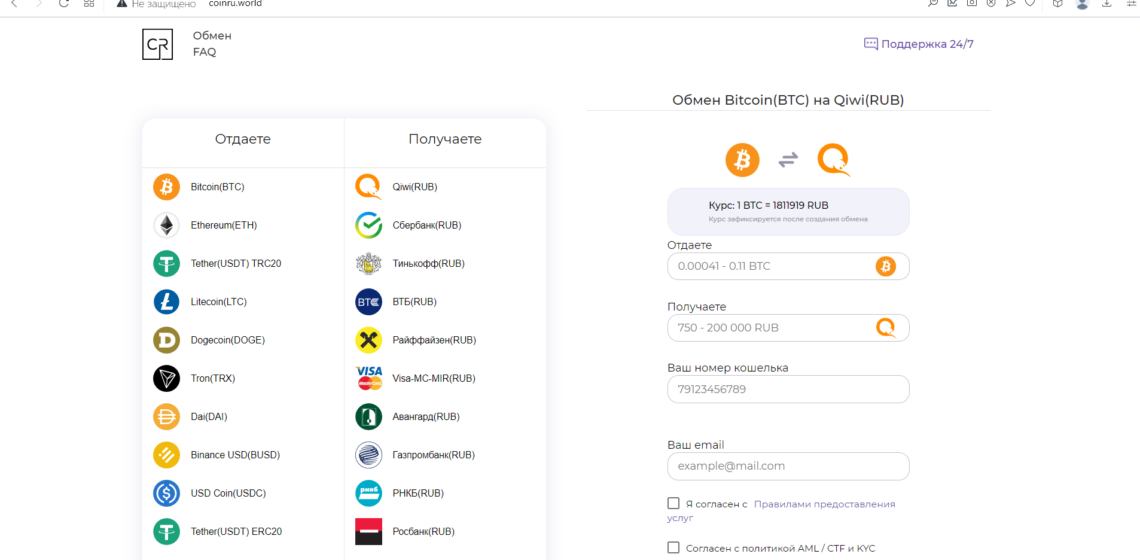Screen dimensions: 1140x560
Task: Select the Bitcoin(BTC) coin icon in Отдаете list
Action: pos(166,187)
